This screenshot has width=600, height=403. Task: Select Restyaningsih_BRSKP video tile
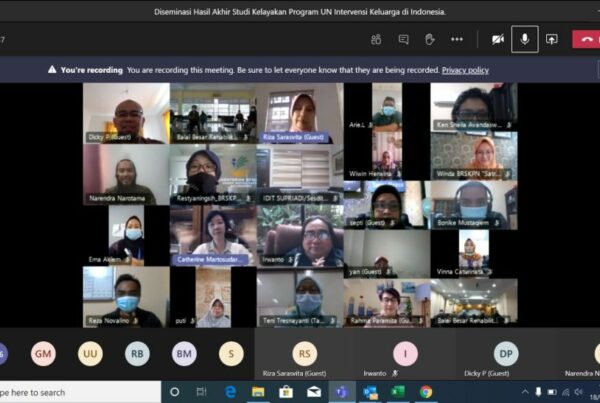pyautogui.click(x=213, y=175)
